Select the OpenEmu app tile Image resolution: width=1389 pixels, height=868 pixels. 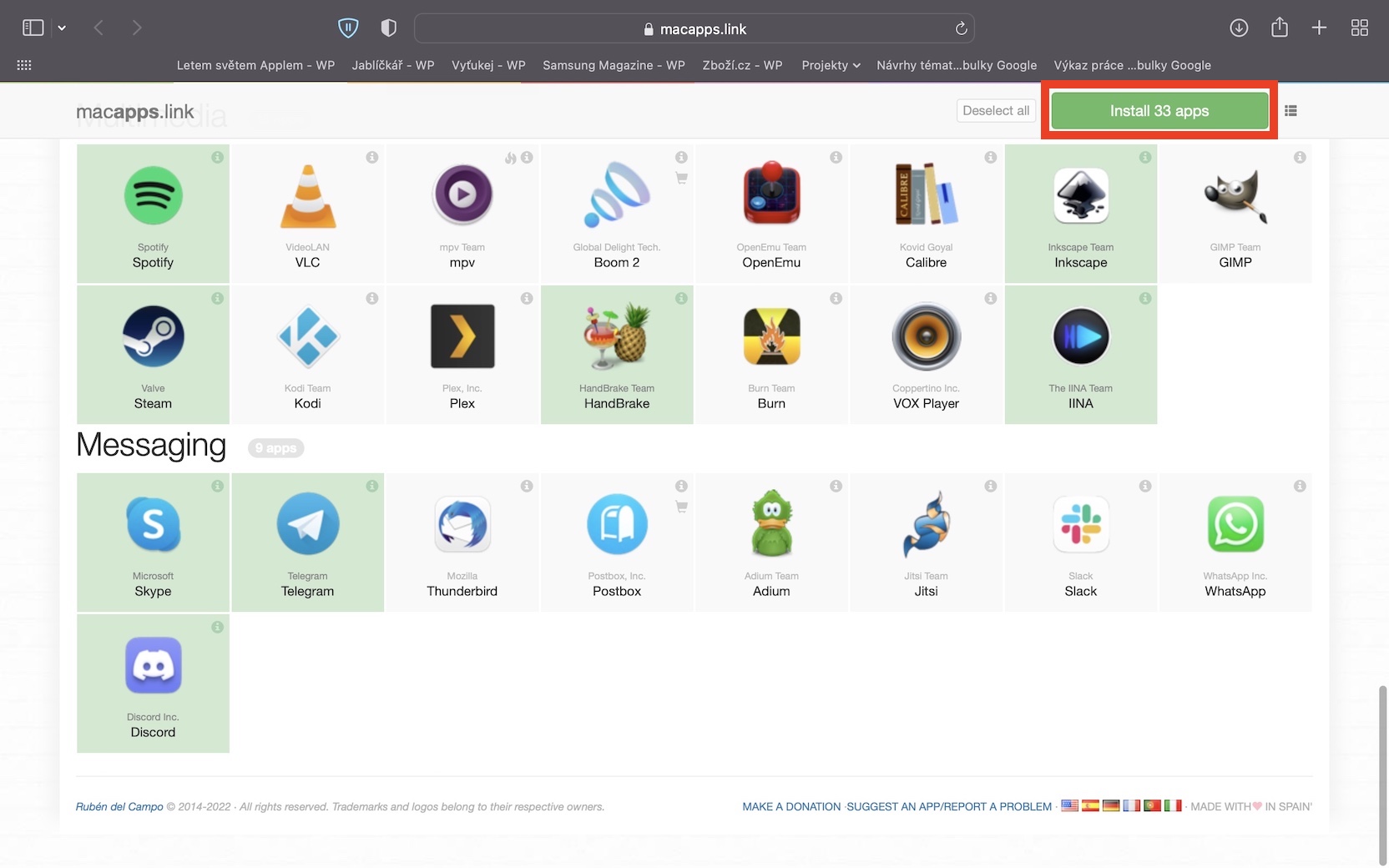(x=771, y=214)
